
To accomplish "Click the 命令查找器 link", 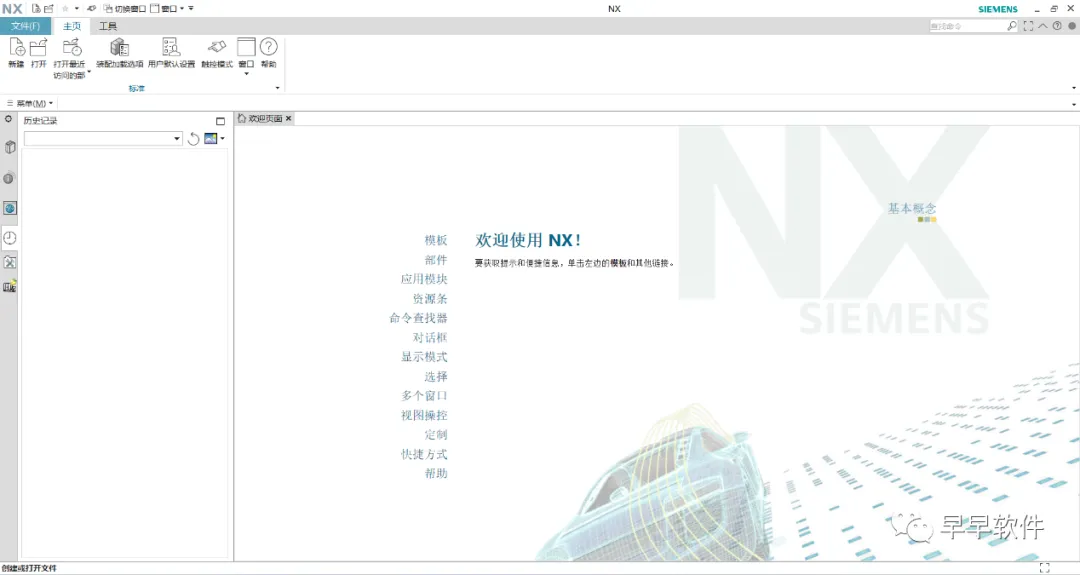I will click(x=419, y=318).
